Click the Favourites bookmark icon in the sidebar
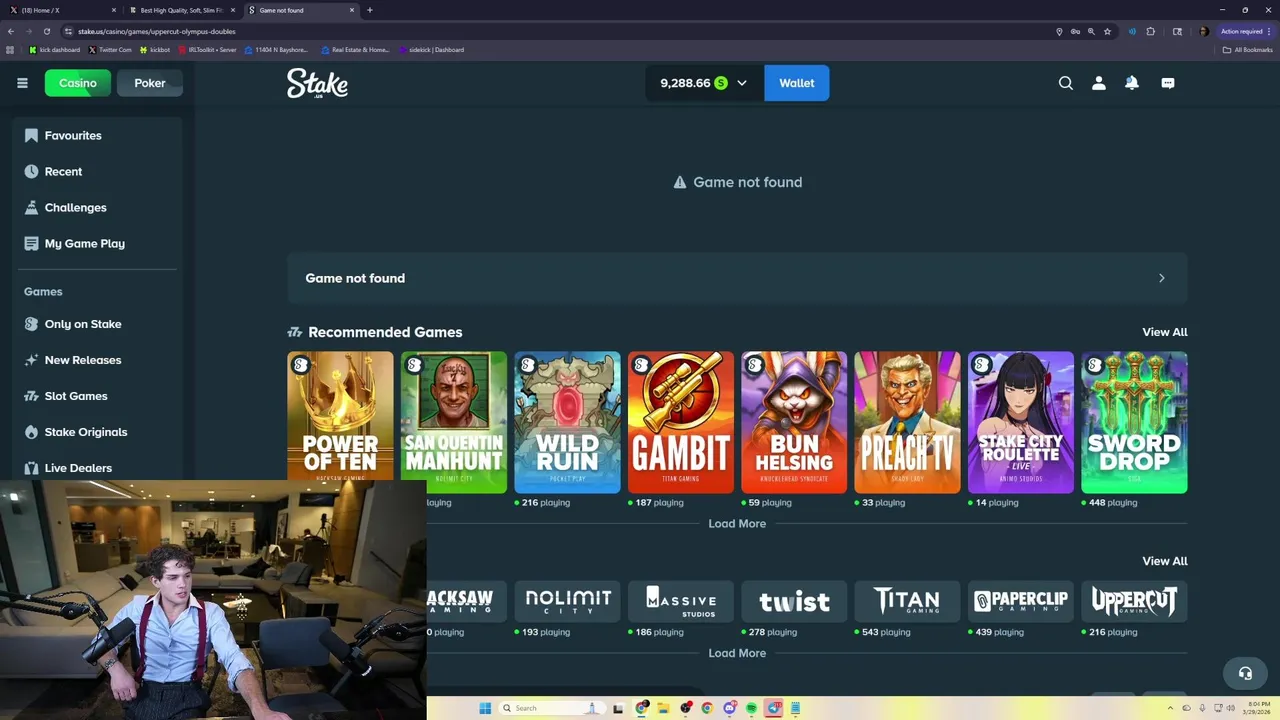Screen dimensions: 1280x720 tap(31, 135)
